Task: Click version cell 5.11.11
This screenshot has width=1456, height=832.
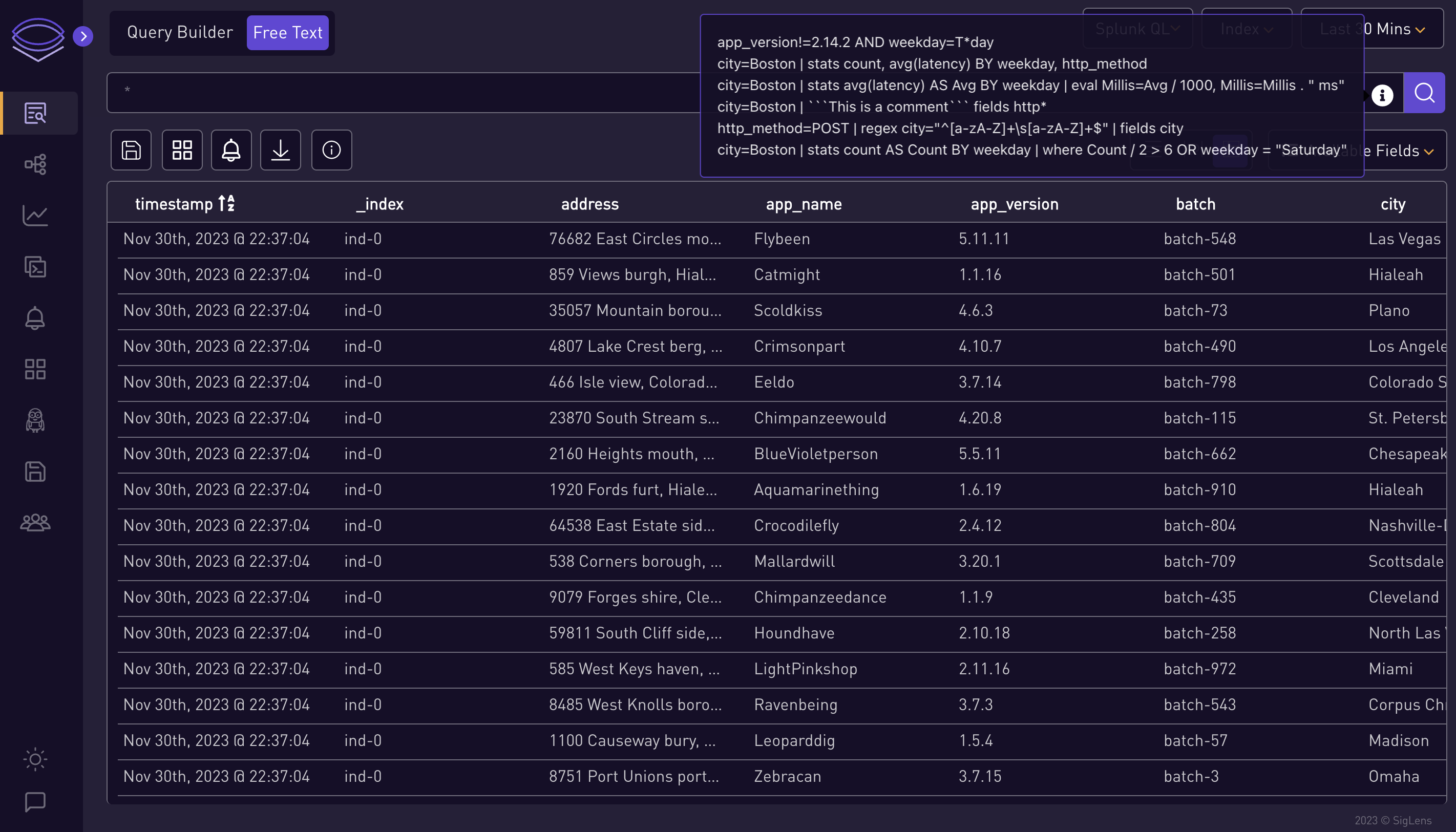Action: pos(984,239)
